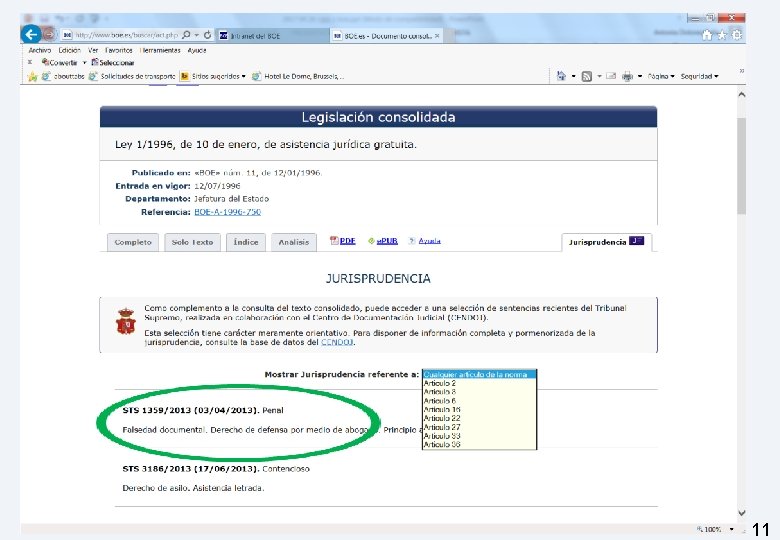Close the Convertir toolbar with the x
The width and height of the screenshot is (780, 540).
coord(29,62)
